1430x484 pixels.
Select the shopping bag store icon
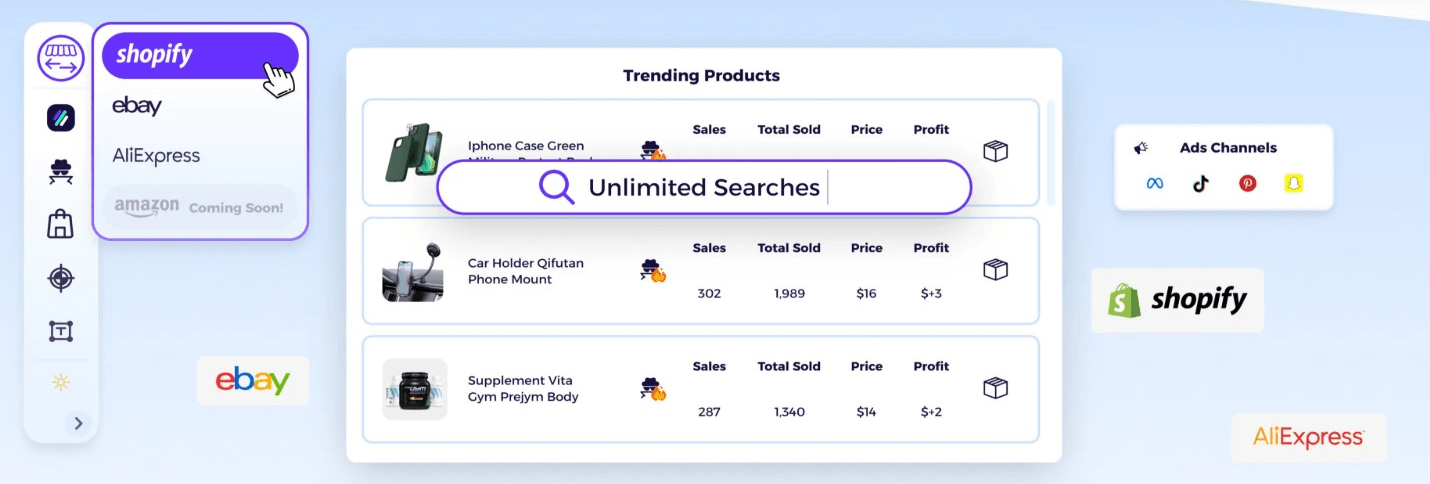(x=61, y=223)
